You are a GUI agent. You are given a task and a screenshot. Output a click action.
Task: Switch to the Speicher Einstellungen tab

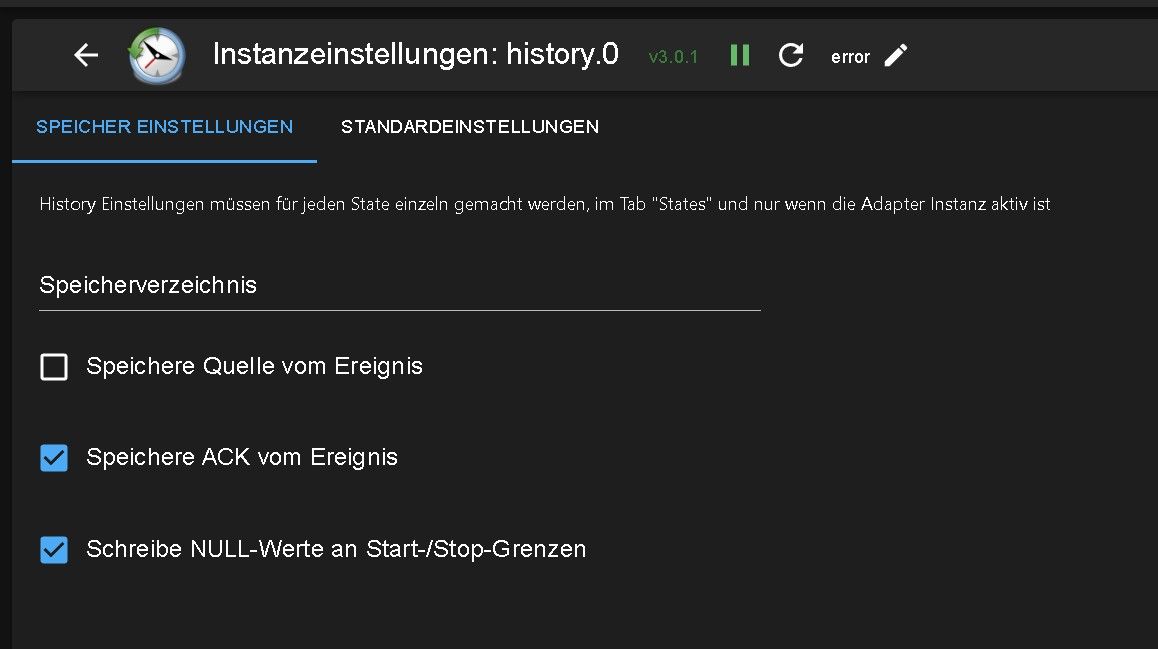(x=164, y=127)
